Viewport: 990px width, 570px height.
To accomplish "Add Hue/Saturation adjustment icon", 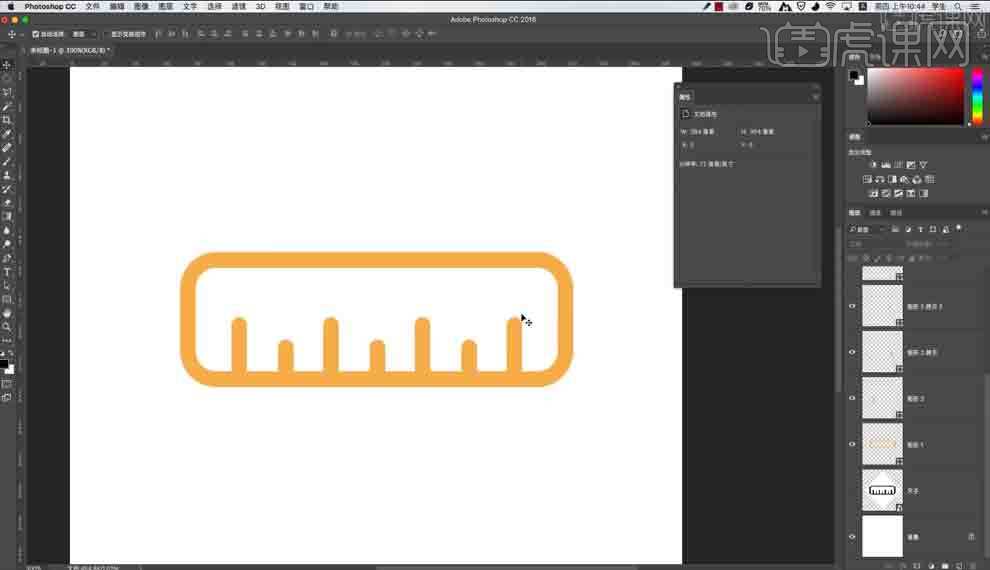I will coord(867,179).
